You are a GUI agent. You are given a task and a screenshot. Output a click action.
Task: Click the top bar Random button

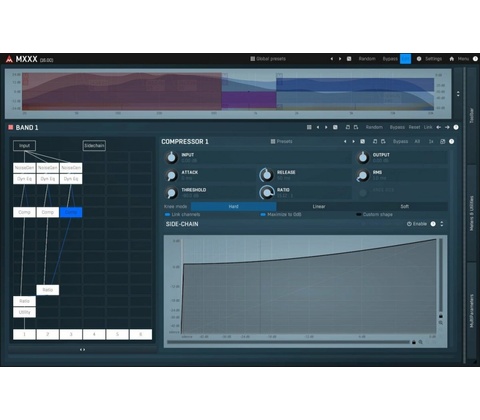pyautogui.click(x=367, y=59)
